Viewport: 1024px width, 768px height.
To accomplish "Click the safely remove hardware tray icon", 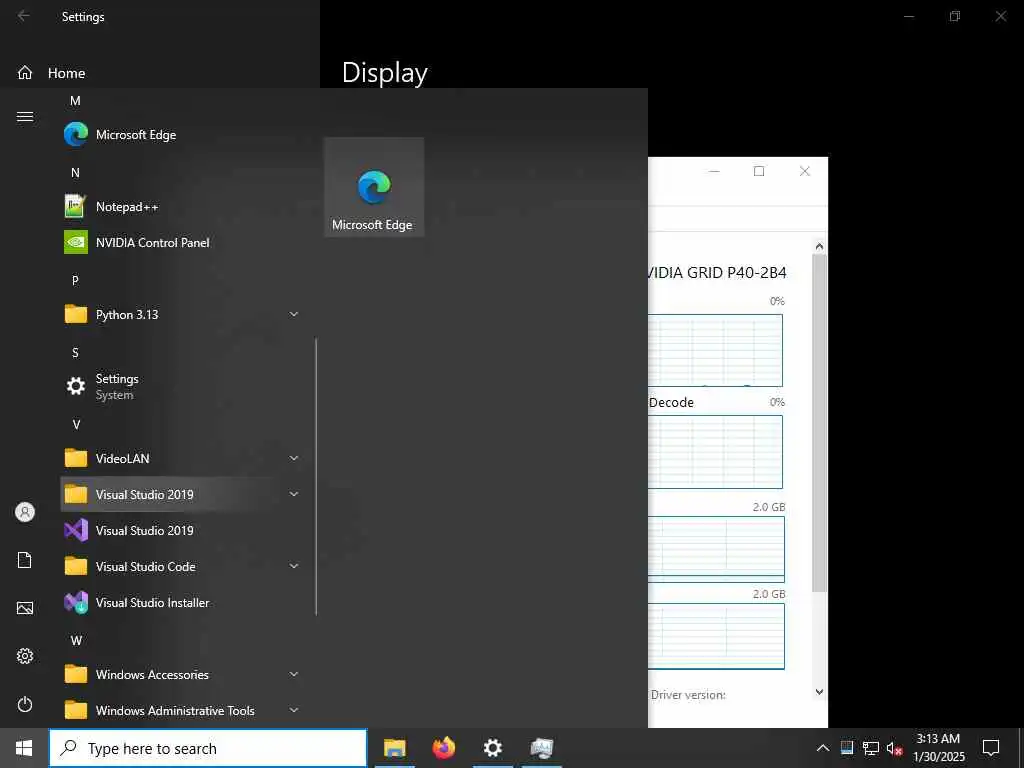I will coord(847,748).
